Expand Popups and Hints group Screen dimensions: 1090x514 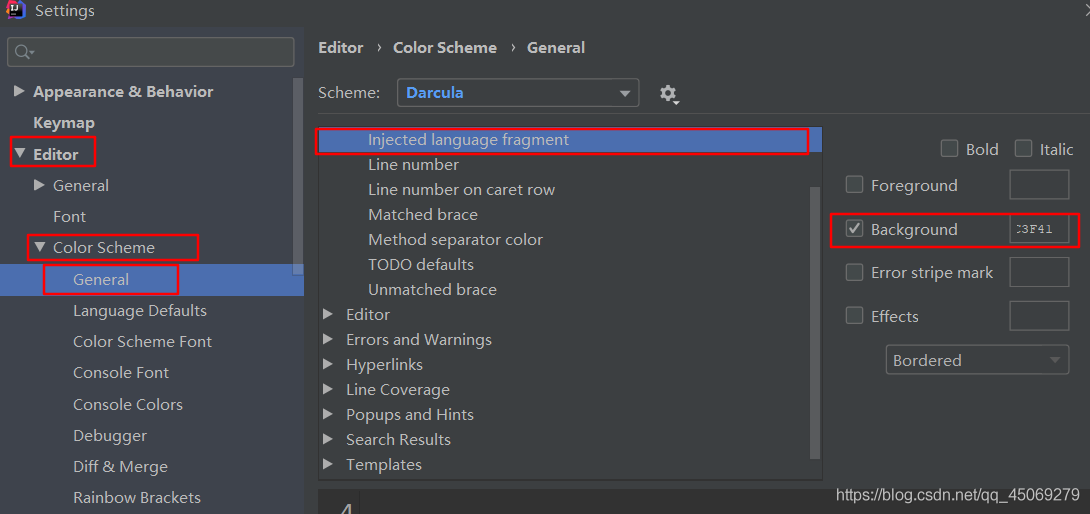[x=329, y=415]
